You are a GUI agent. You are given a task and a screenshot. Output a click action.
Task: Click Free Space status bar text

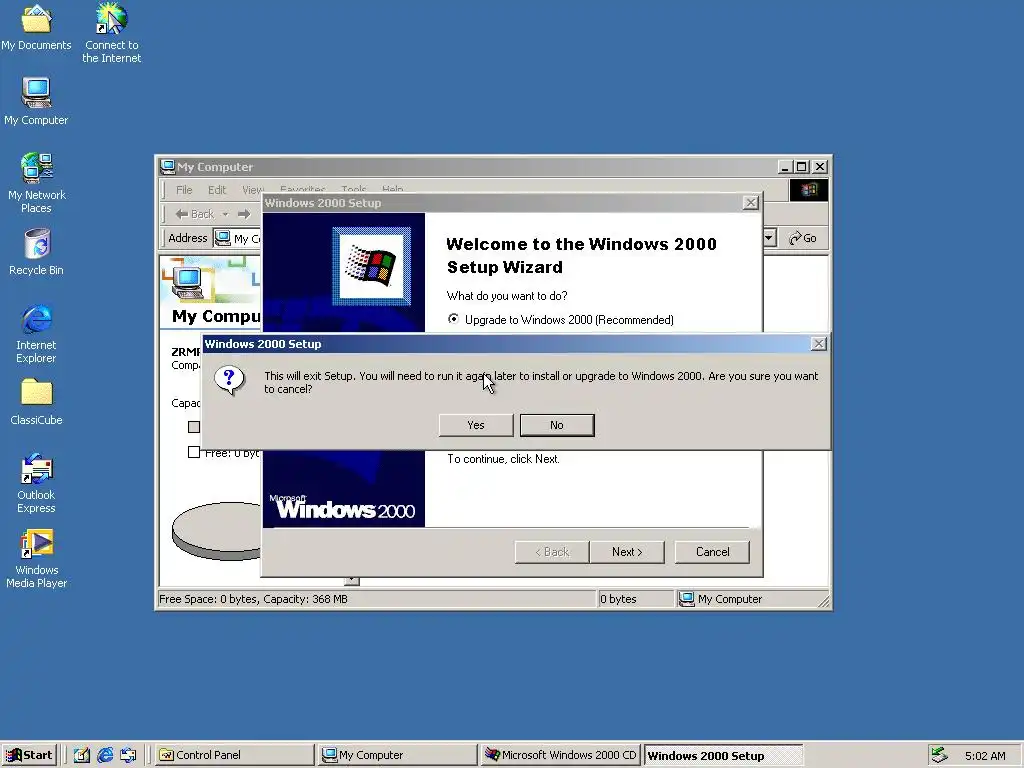click(253, 599)
